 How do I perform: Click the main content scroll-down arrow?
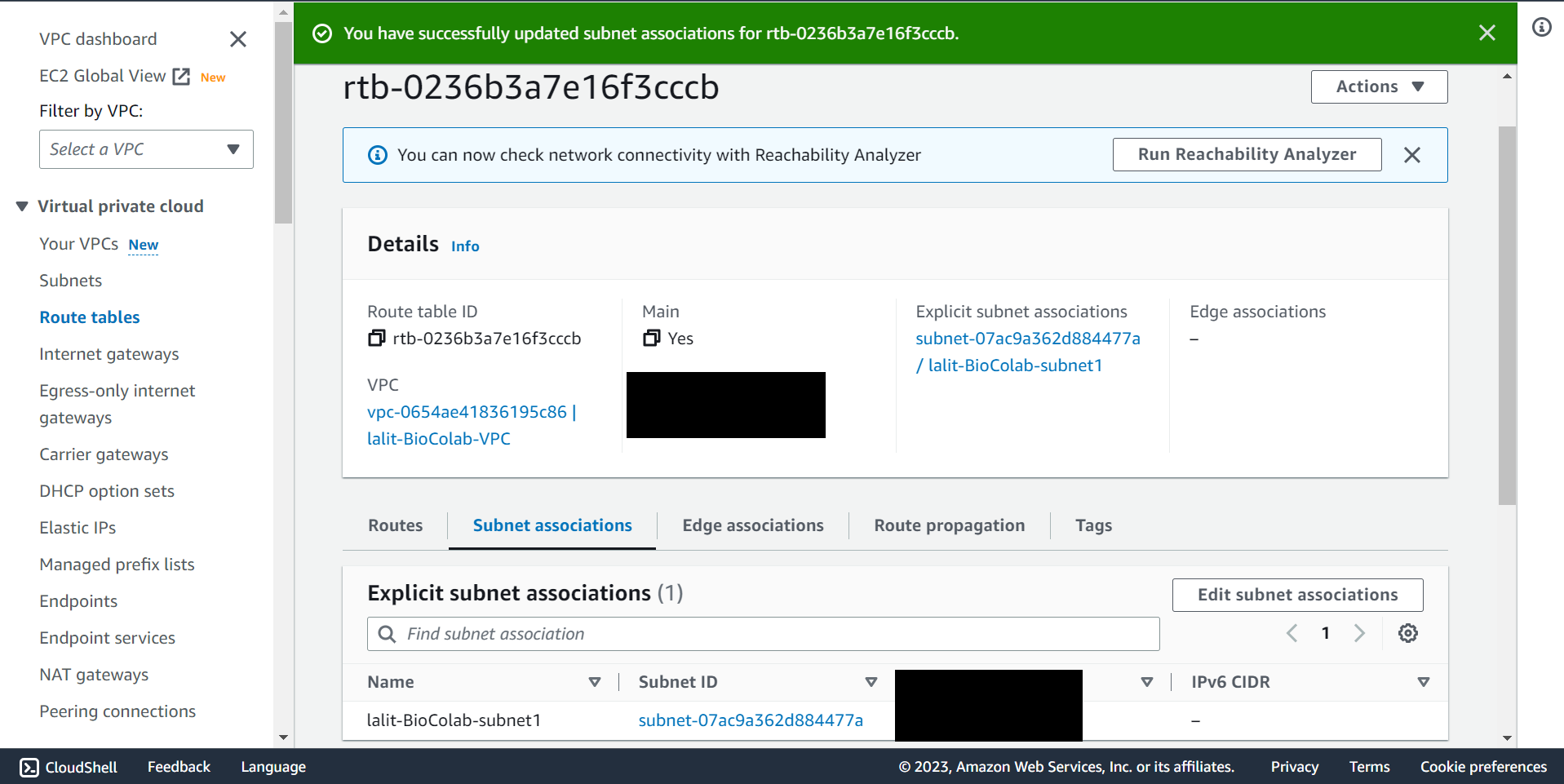click(x=1507, y=738)
